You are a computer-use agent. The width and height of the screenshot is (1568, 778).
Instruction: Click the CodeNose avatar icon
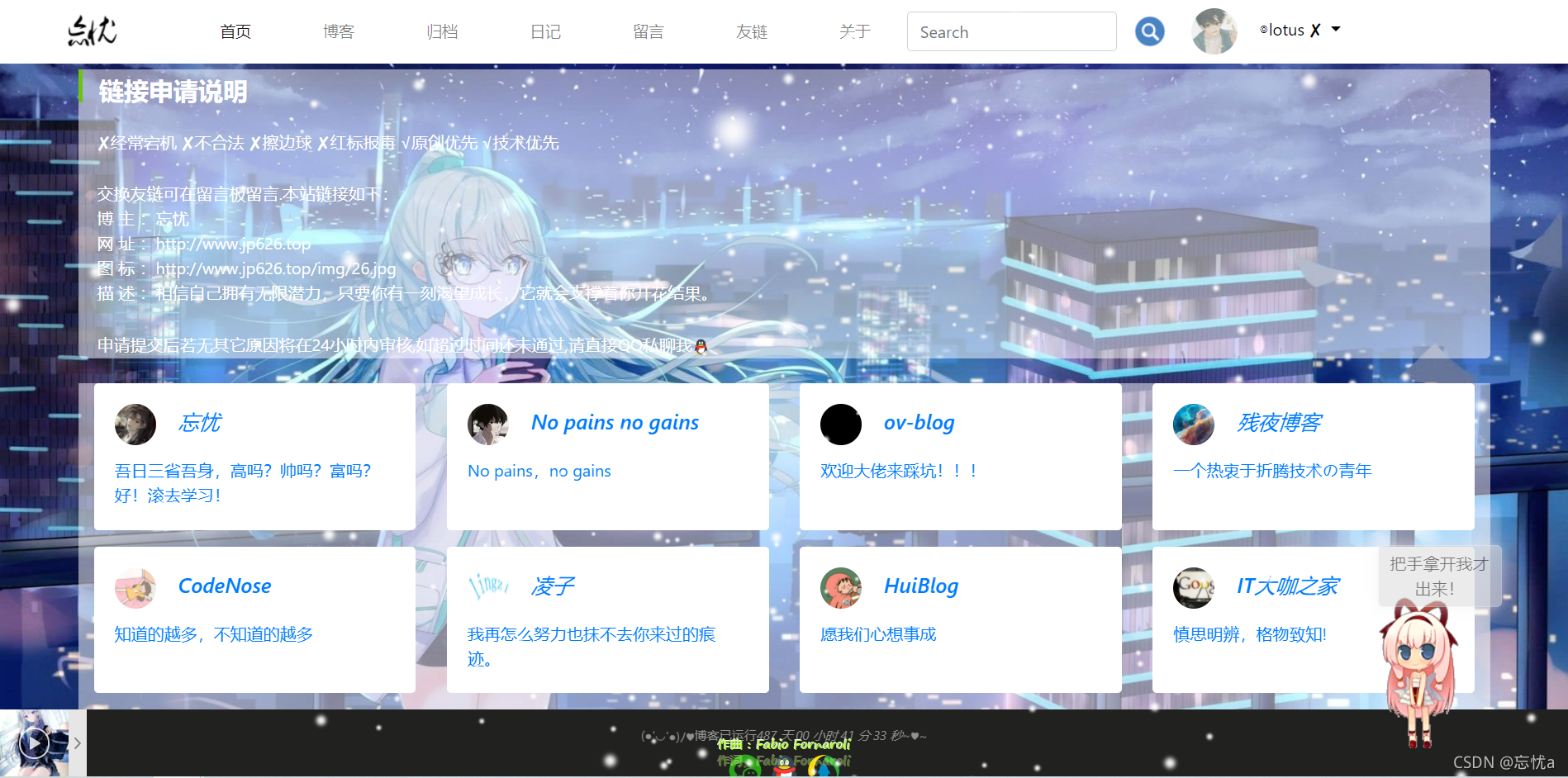[135, 588]
